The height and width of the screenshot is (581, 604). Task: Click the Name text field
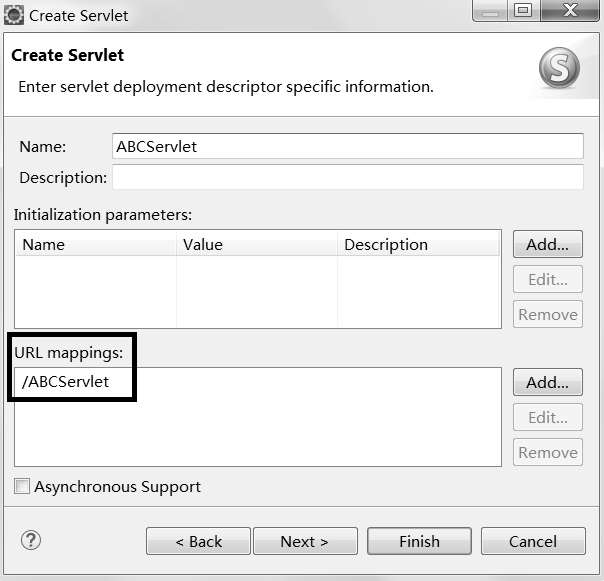(x=347, y=146)
